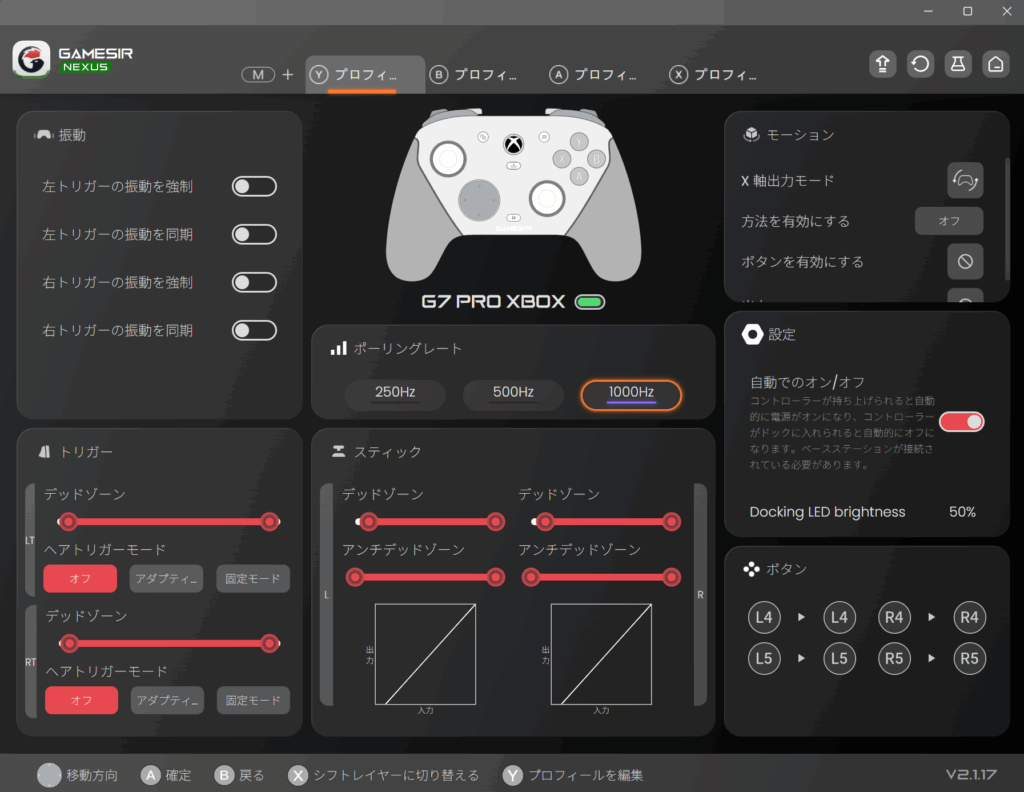This screenshot has width=1024, height=792.
Task: Open Docking LED brightness 50% selector
Action: coord(962,512)
